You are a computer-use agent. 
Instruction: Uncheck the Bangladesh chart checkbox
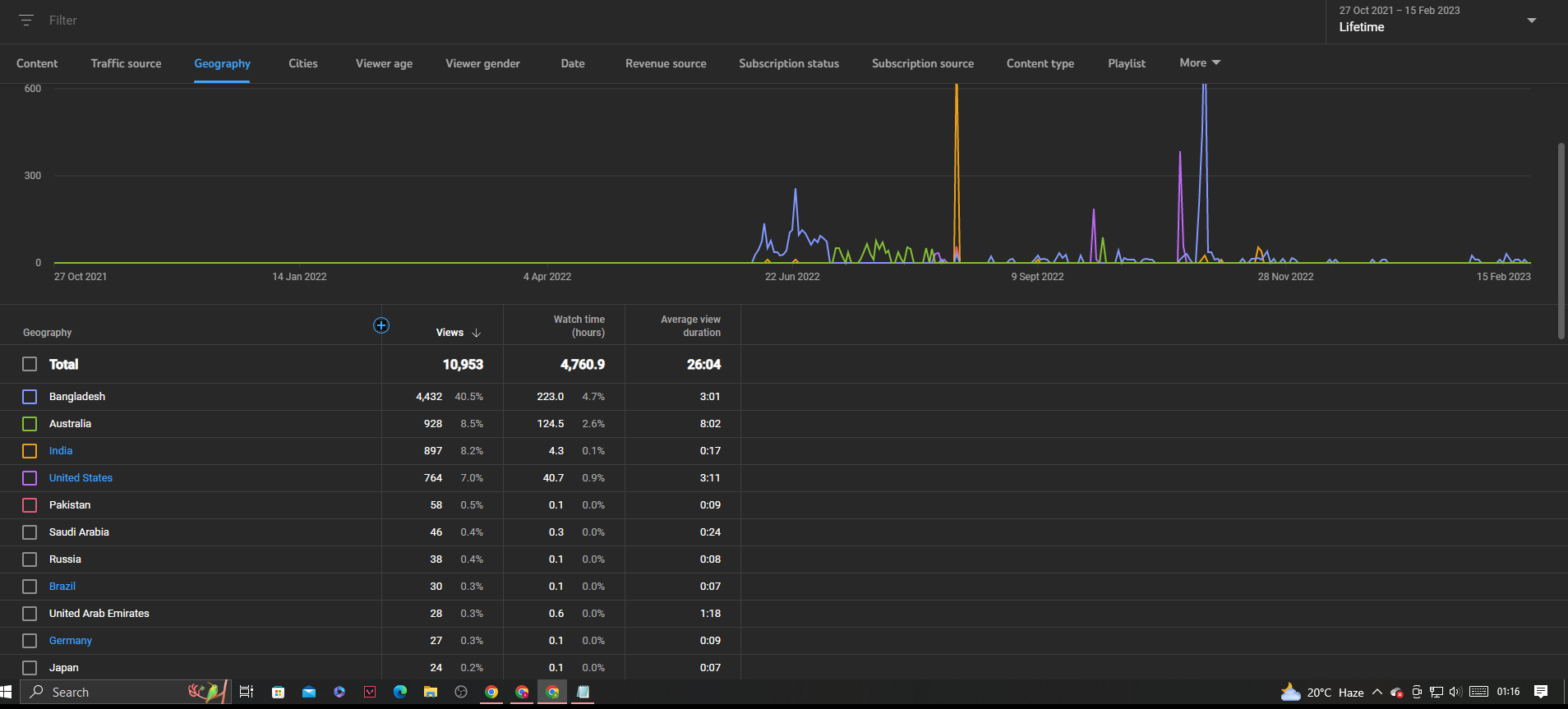(x=30, y=397)
